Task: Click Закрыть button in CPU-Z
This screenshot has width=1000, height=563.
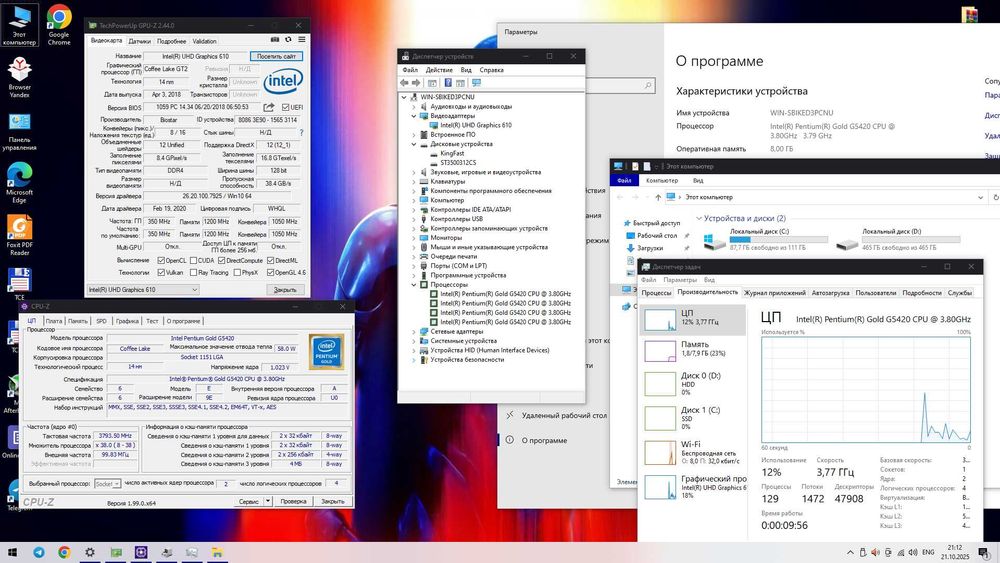Action: (x=333, y=501)
